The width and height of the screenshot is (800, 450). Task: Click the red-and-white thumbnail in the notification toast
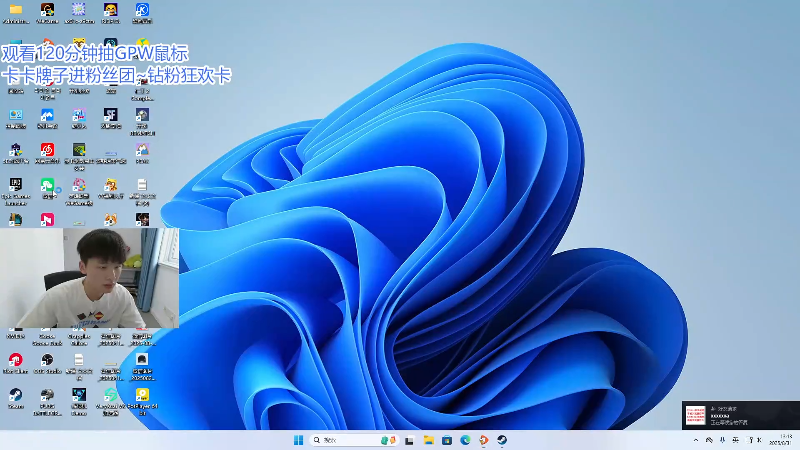(695, 415)
